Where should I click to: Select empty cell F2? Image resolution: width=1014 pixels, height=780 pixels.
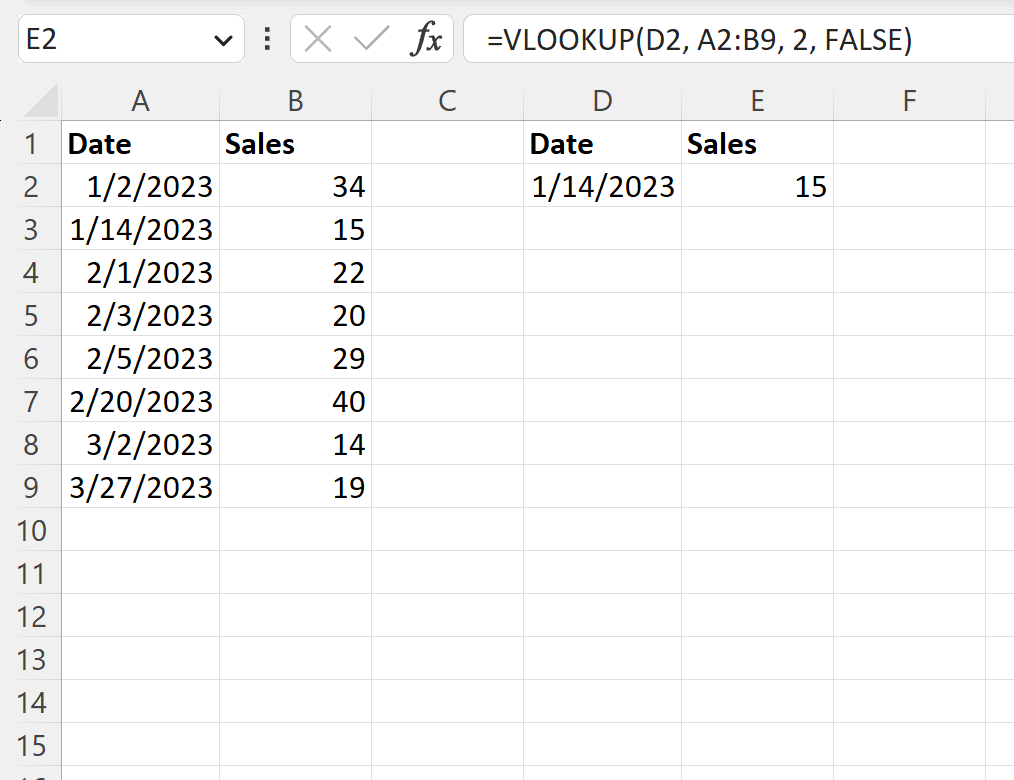click(909, 186)
